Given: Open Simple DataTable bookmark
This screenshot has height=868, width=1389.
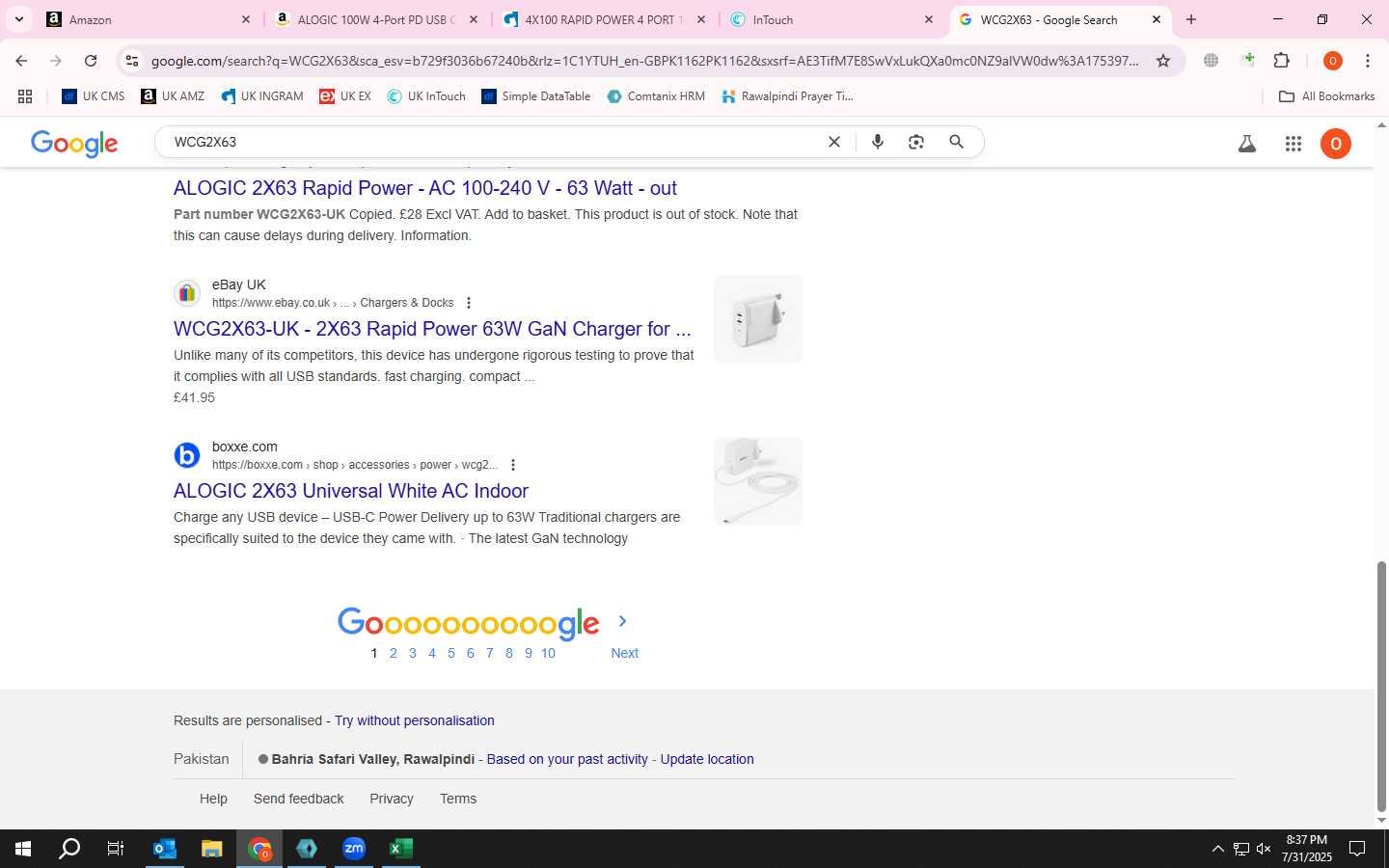Looking at the screenshot, I should point(536,96).
